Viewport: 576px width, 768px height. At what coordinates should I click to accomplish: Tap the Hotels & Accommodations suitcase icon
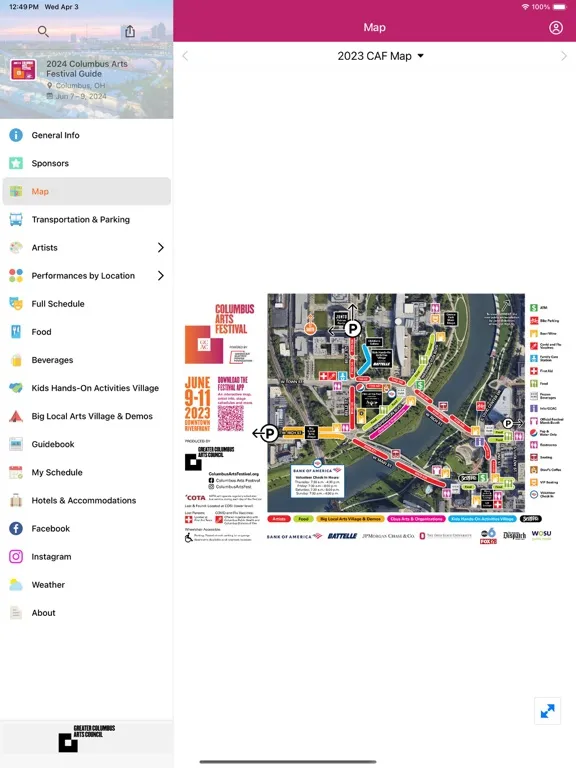(x=16, y=500)
